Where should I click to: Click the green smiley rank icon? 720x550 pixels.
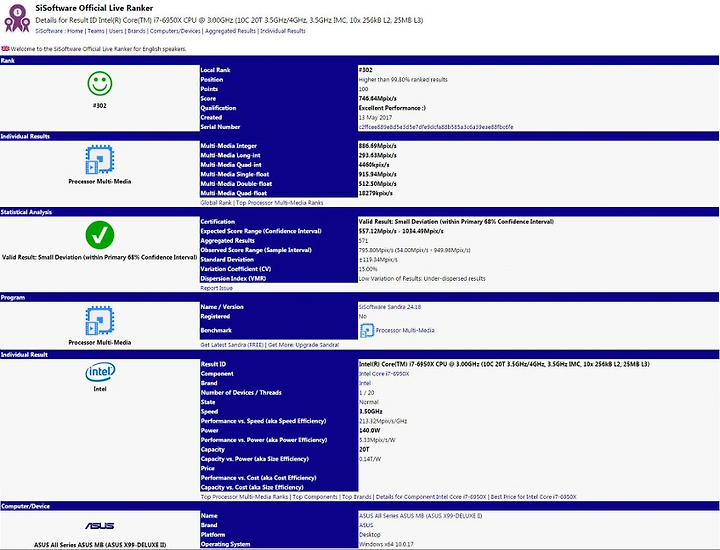[x=100, y=84]
